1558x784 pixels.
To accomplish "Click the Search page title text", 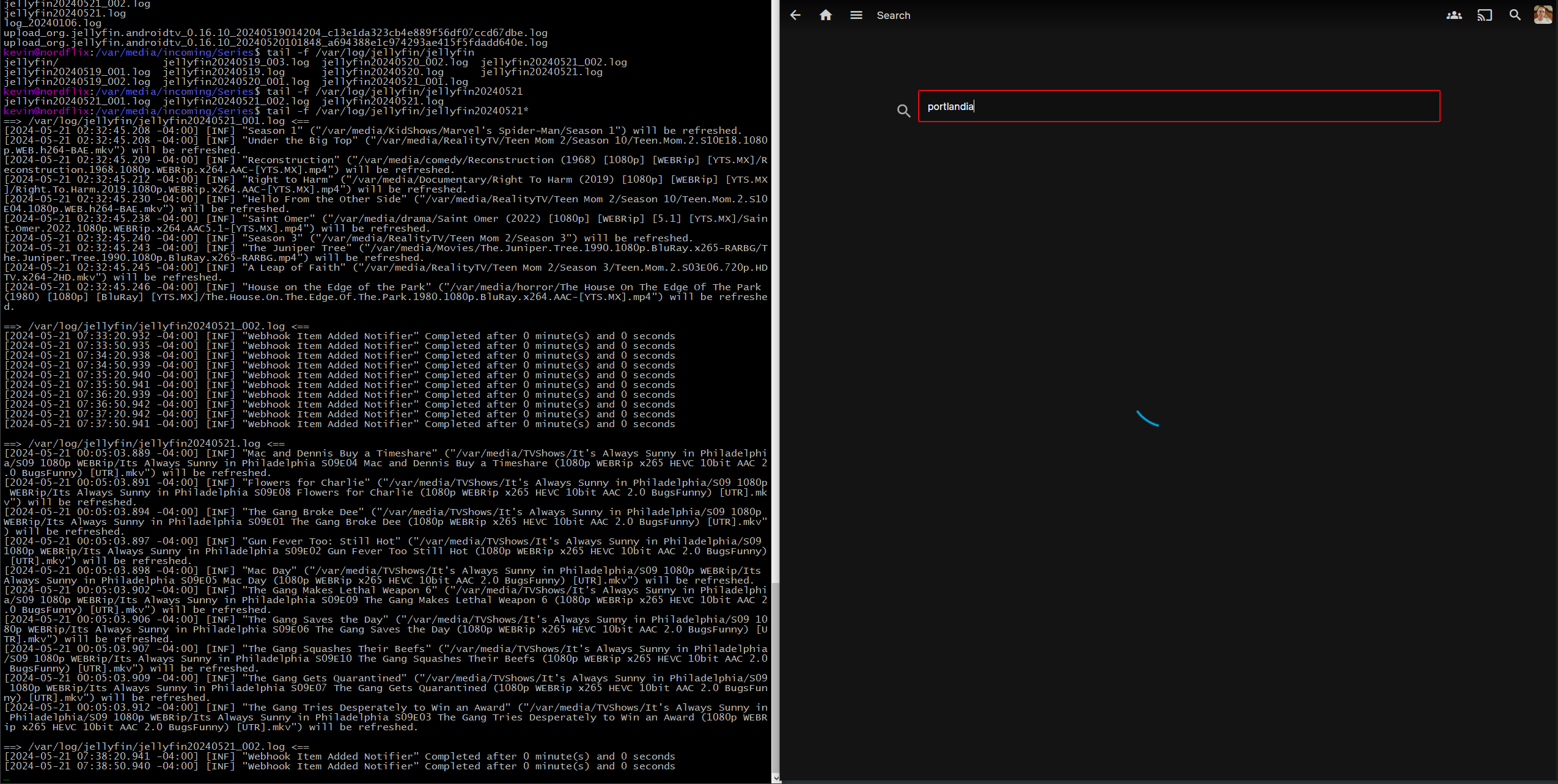I will click(893, 15).
